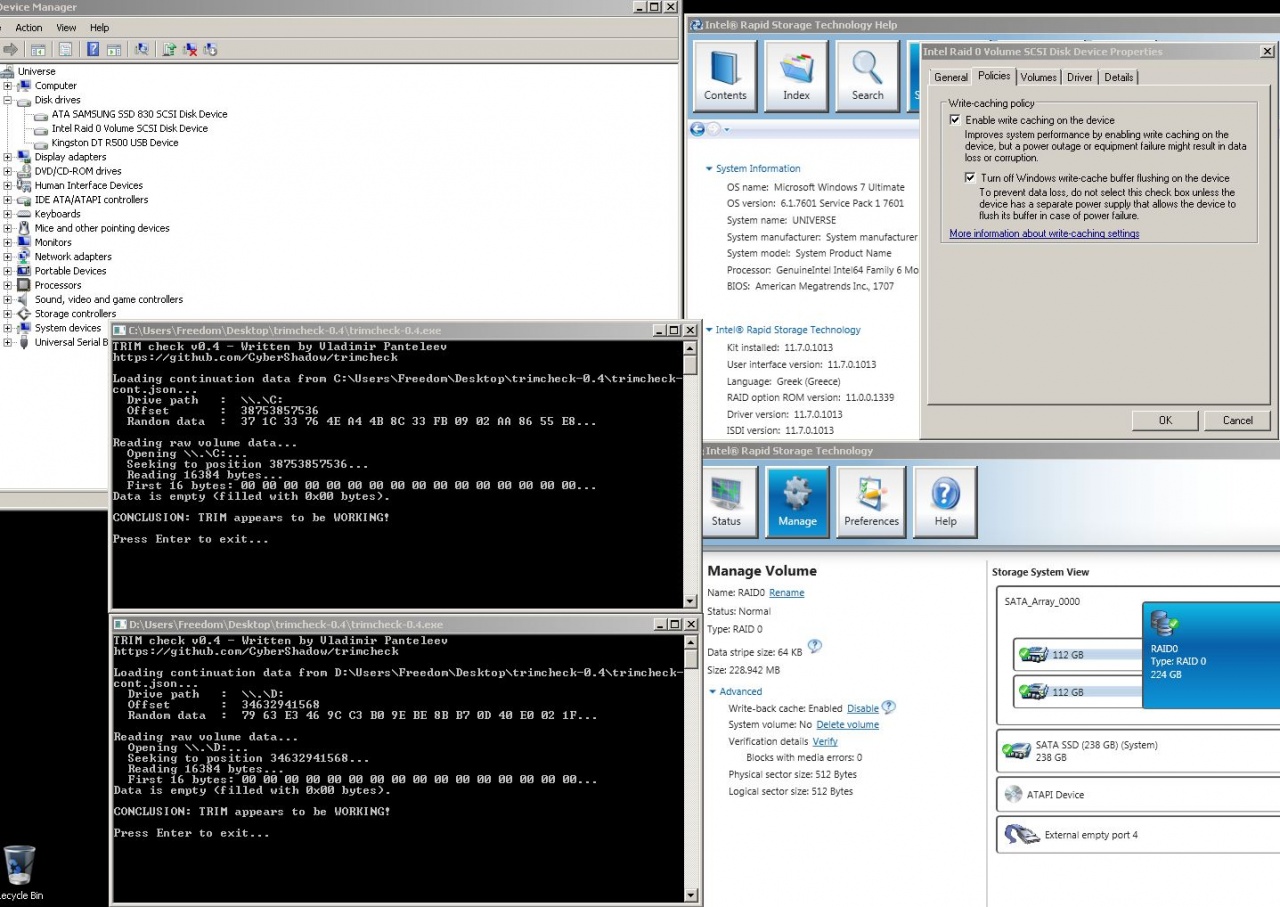1280x907 pixels.
Task: Toggle Turn off Windows write-cache buffer flushing
Action: point(970,178)
